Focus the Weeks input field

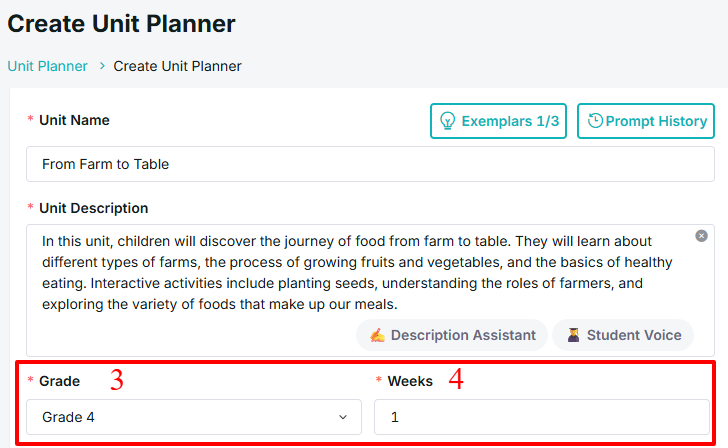pyautogui.click(x=542, y=417)
